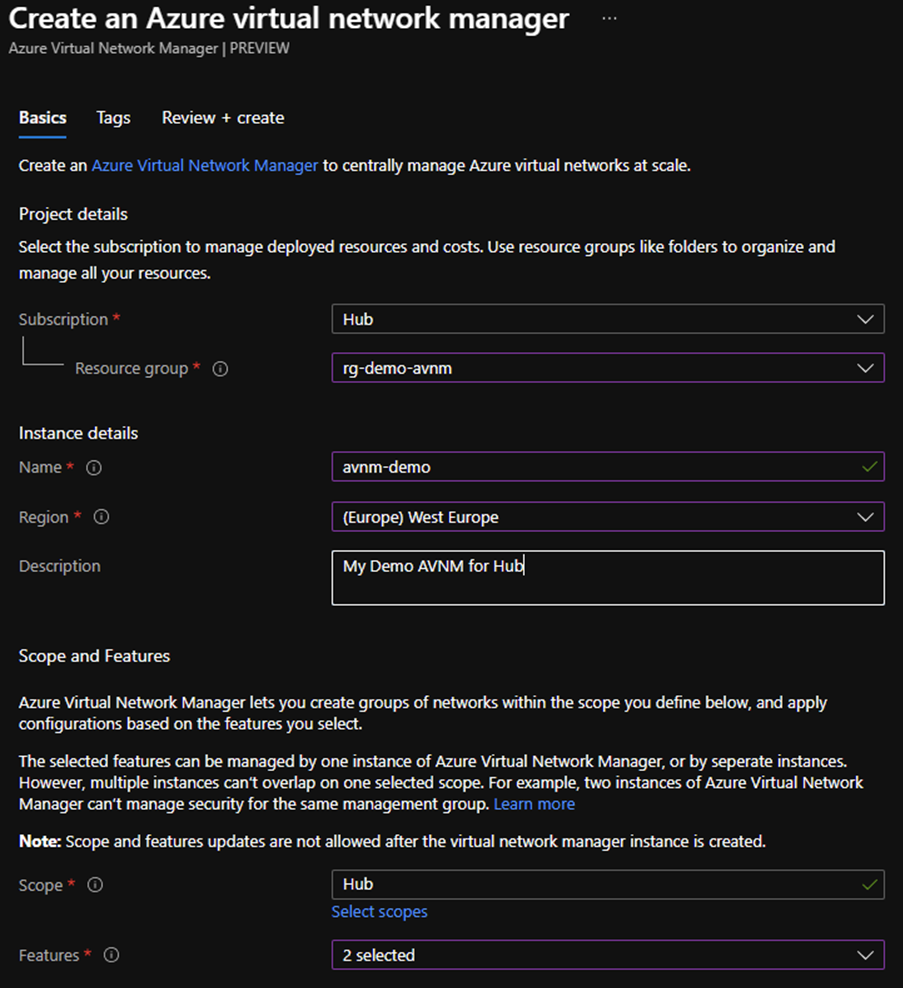The width and height of the screenshot is (903, 988).
Task: Click the Project details heading
Action: (73, 214)
